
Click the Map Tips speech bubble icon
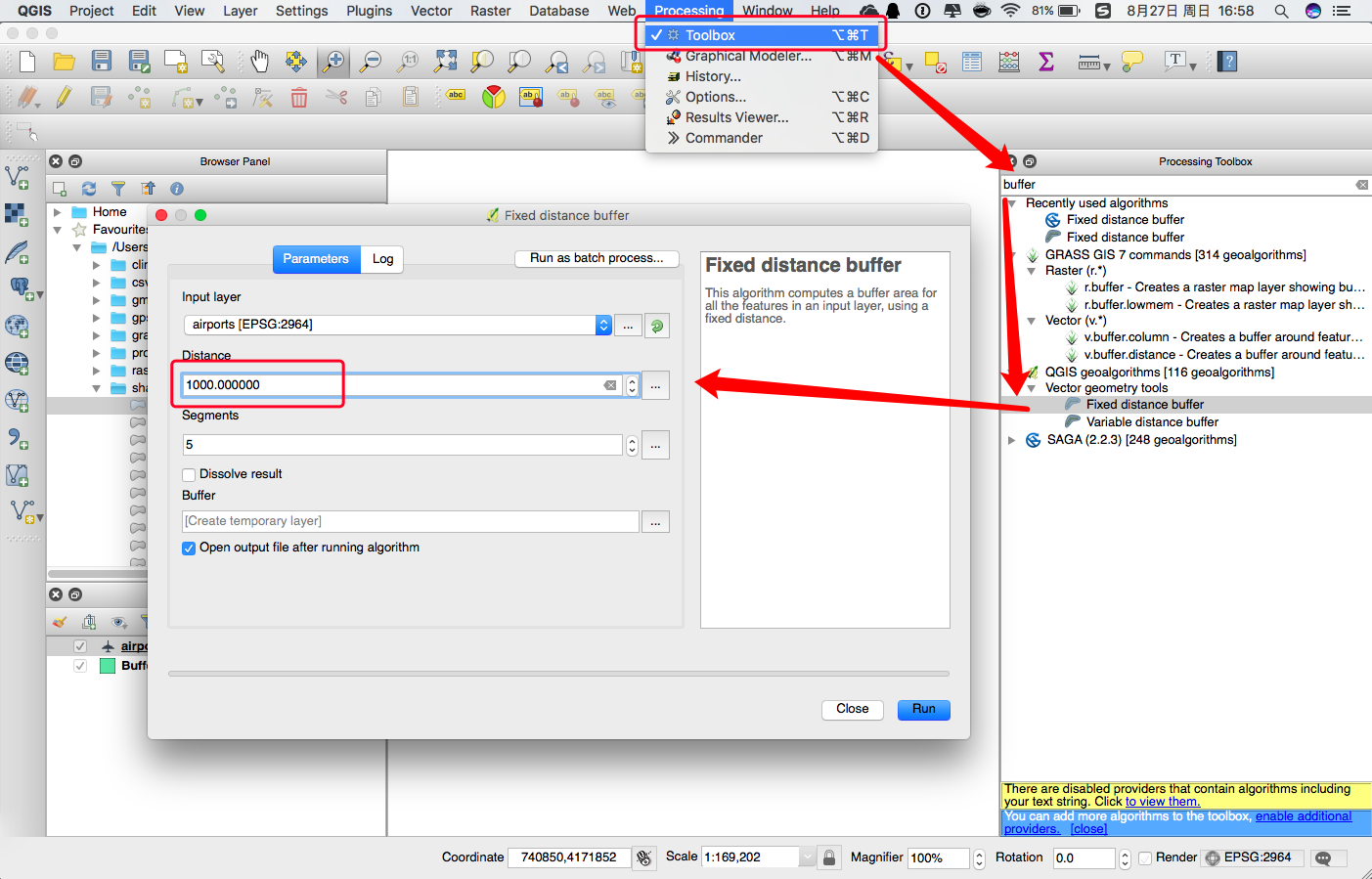point(1132,62)
